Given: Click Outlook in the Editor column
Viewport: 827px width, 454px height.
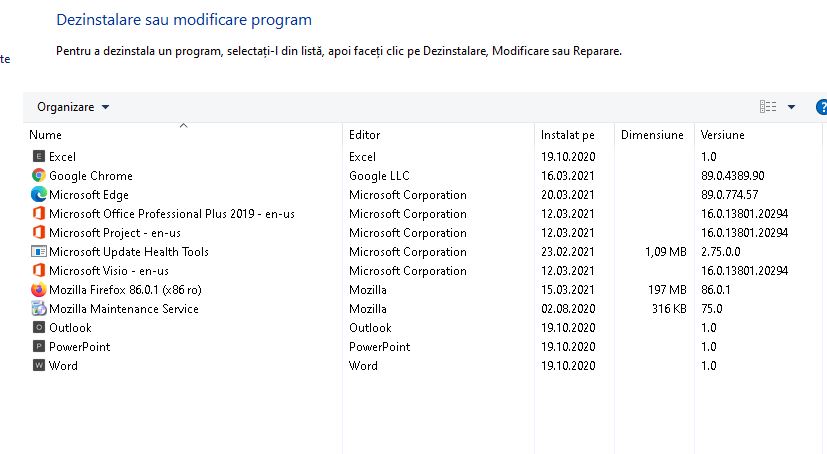Looking at the screenshot, I should coord(370,327).
